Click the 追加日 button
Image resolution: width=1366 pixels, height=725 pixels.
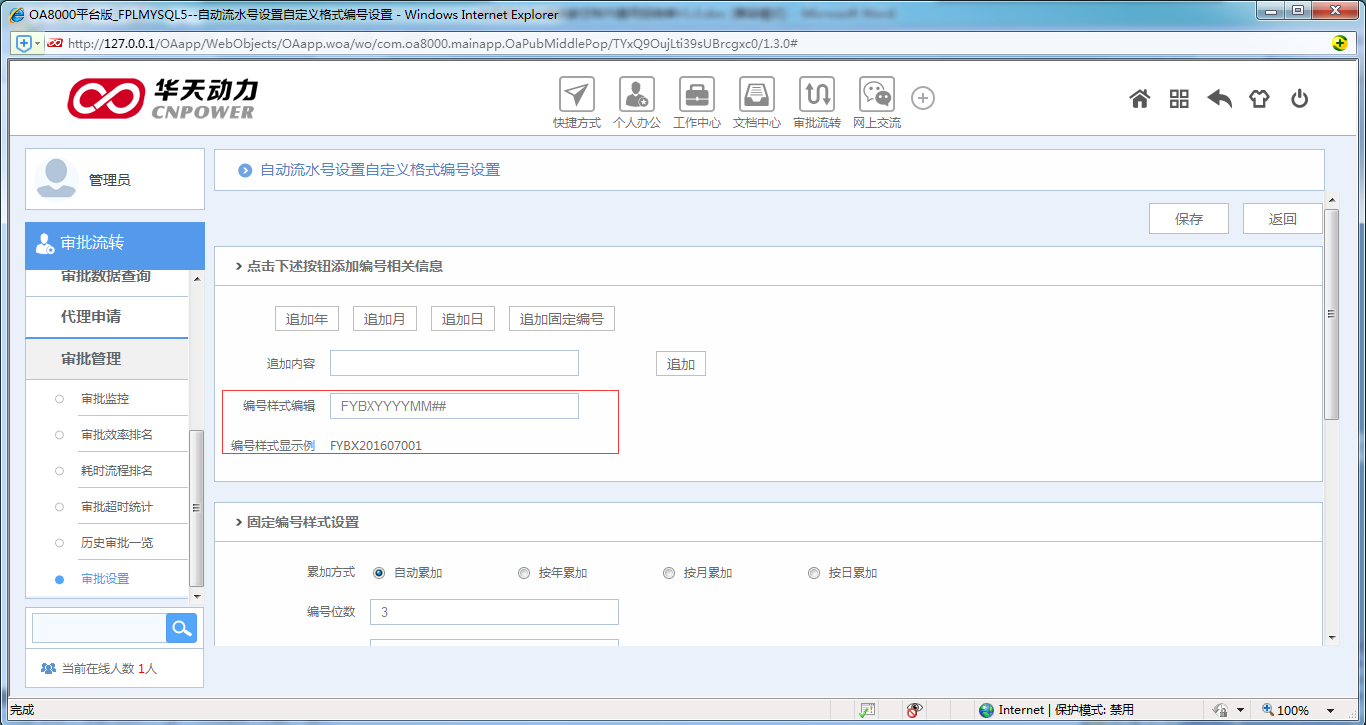click(x=463, y=319)
